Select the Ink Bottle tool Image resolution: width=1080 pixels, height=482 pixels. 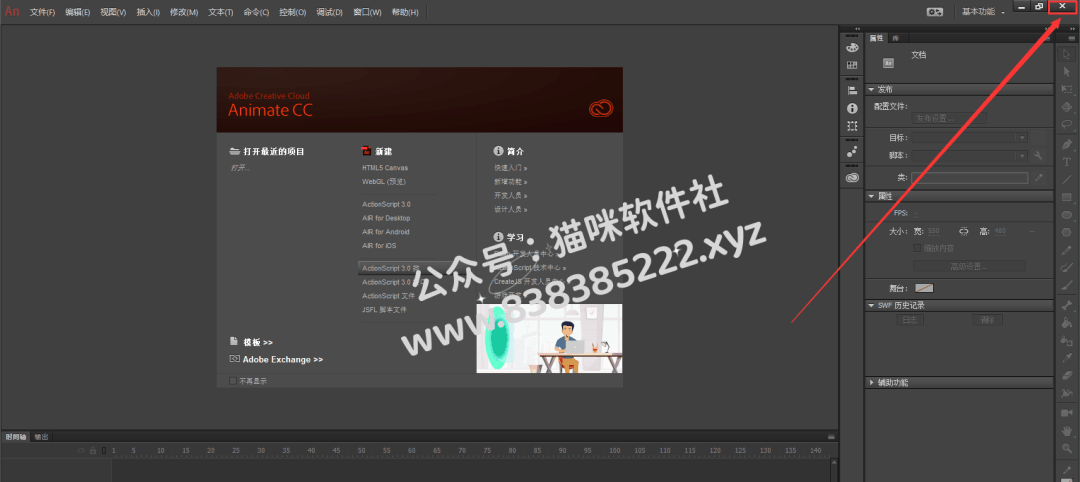point(1067,339)
